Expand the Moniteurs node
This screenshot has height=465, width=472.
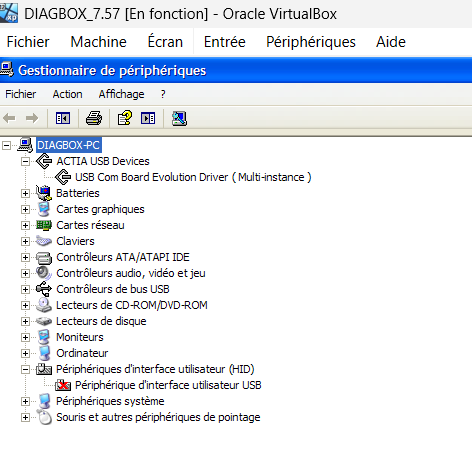(25, 337)
